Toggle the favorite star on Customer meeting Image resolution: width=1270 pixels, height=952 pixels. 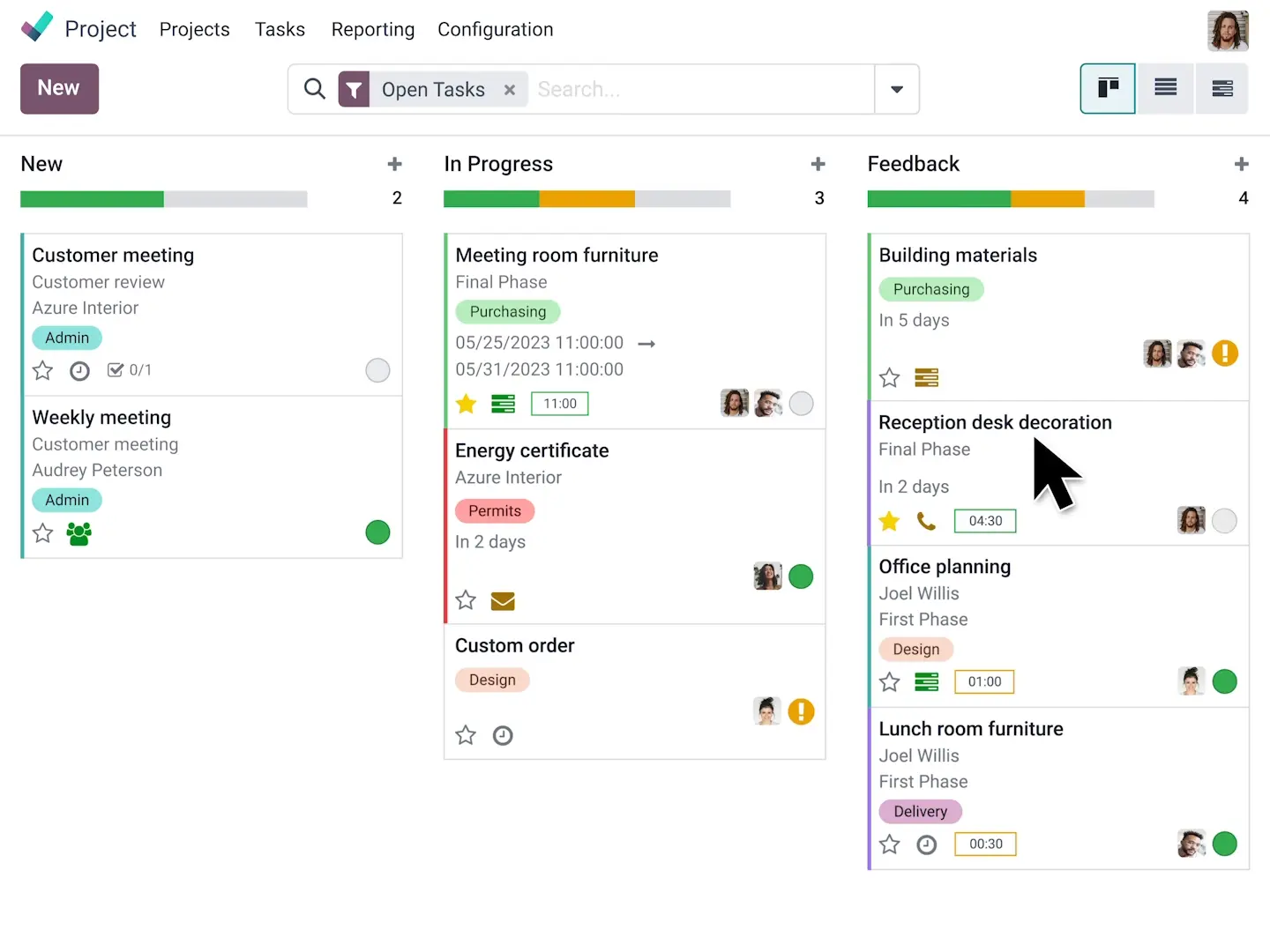tap(42, 371)
